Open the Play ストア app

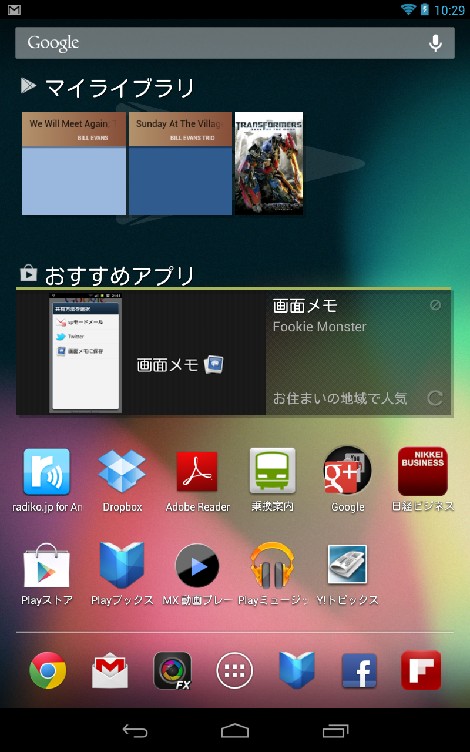[x=47, y=565]
